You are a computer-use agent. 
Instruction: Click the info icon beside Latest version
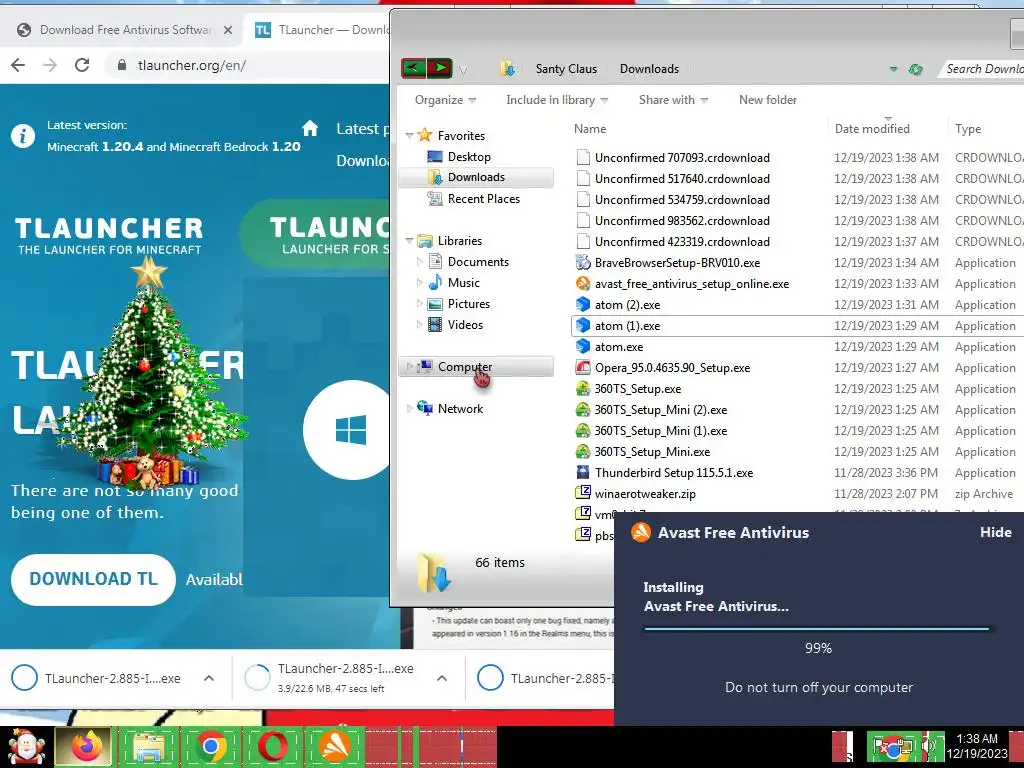(23, 136)
